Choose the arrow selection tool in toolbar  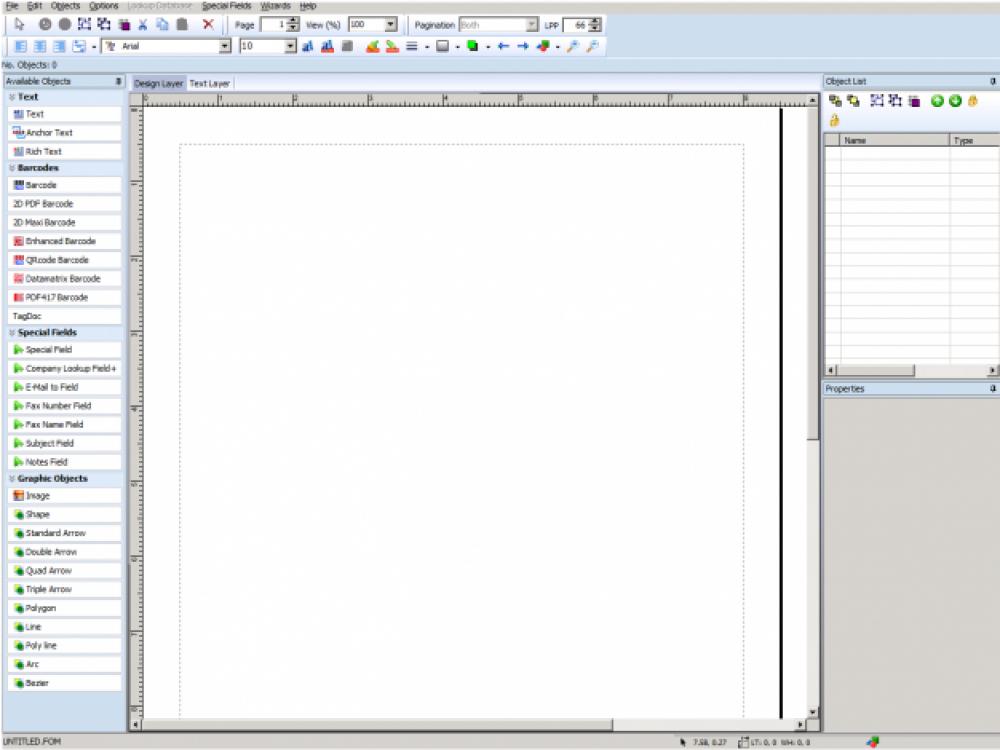(18, 24)
